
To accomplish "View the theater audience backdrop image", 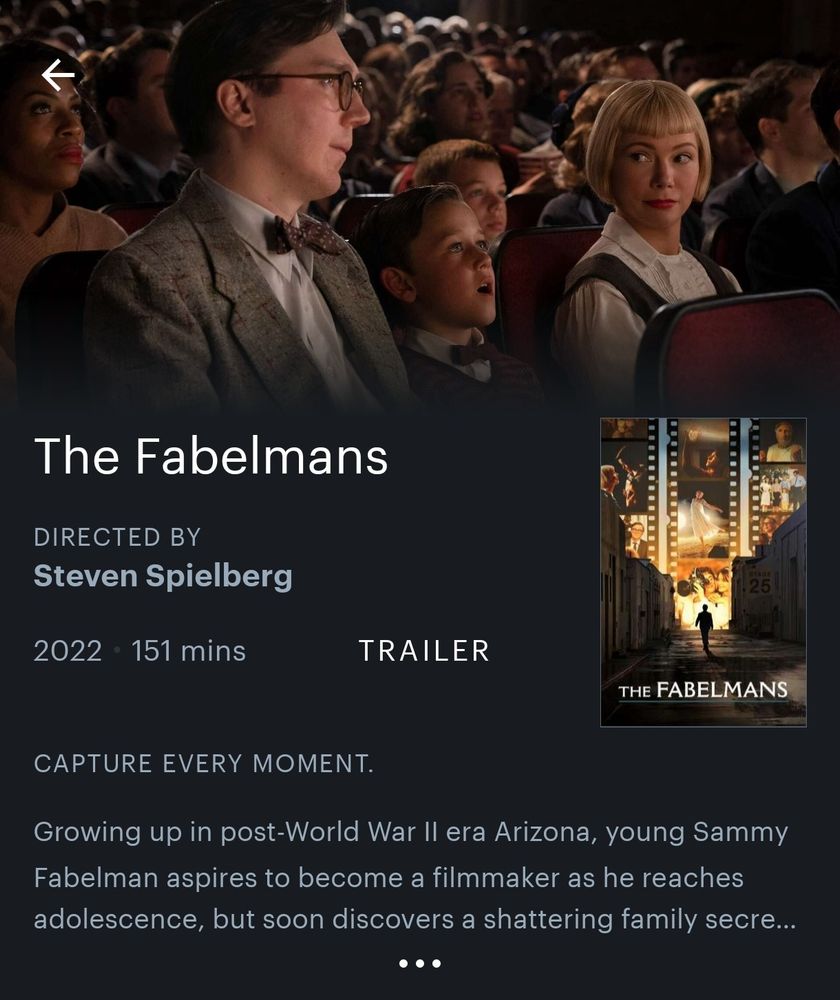I will (420, 203).
